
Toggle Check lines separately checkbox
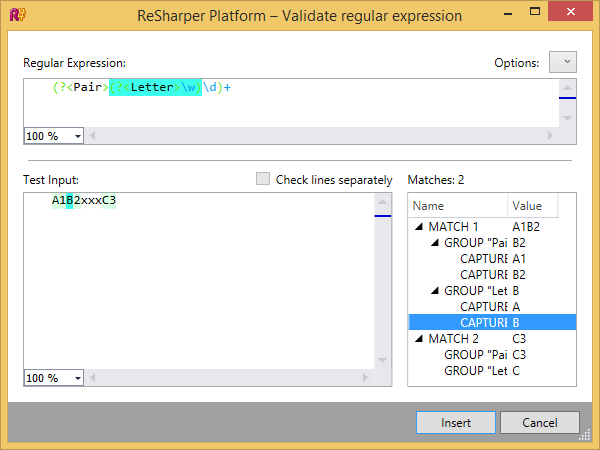coord(263,179)
